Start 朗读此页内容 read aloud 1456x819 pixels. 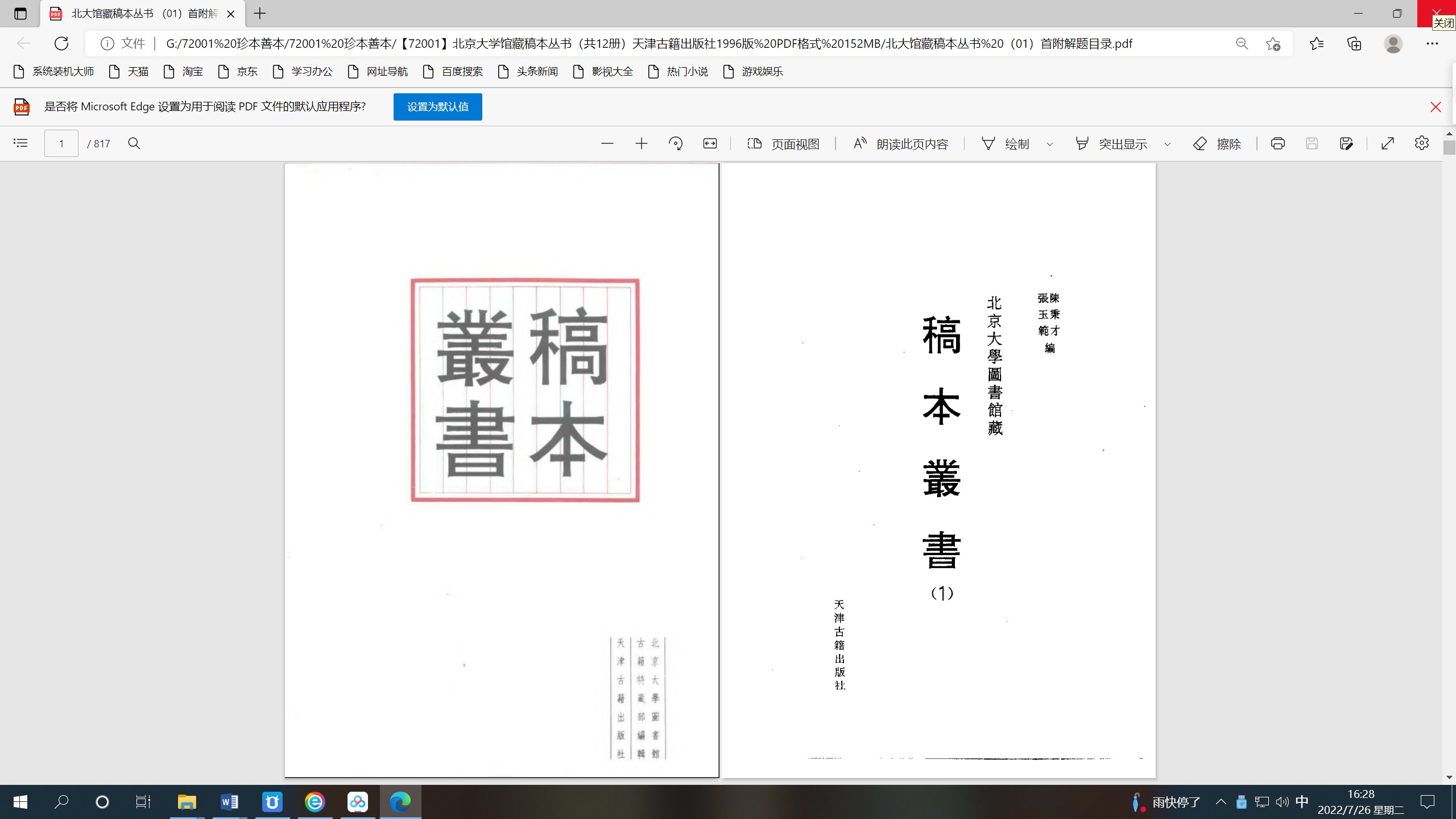click(x=901, y=144)
